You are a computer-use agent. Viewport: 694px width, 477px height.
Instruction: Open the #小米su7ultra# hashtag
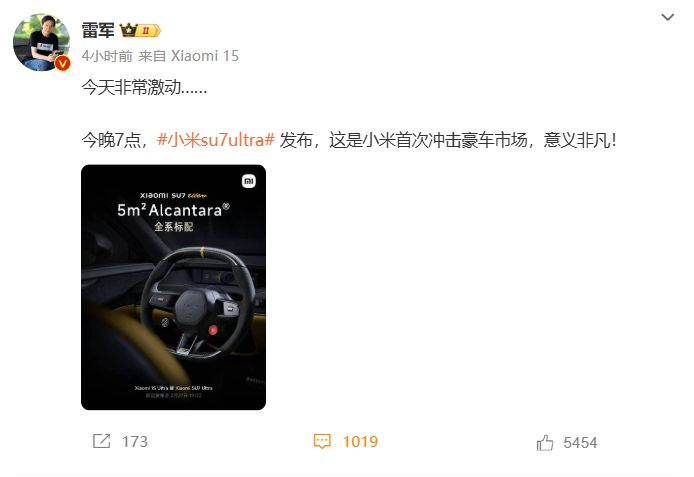pyautogui.click(x=216, y=140)
